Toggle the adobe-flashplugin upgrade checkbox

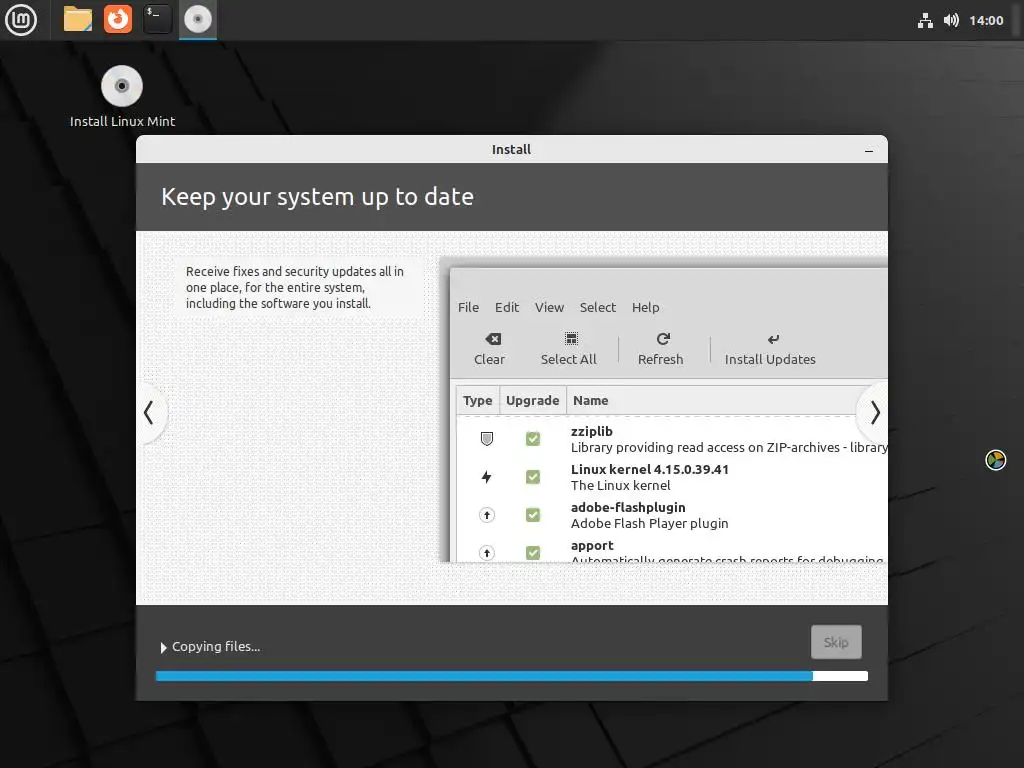[x=533, y=515]
